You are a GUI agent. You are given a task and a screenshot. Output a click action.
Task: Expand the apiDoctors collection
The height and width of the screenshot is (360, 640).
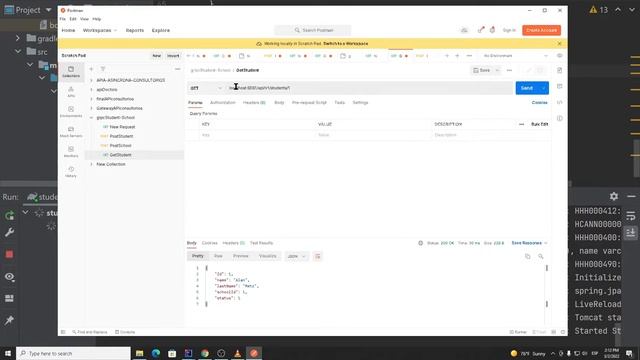coord(91,89)
